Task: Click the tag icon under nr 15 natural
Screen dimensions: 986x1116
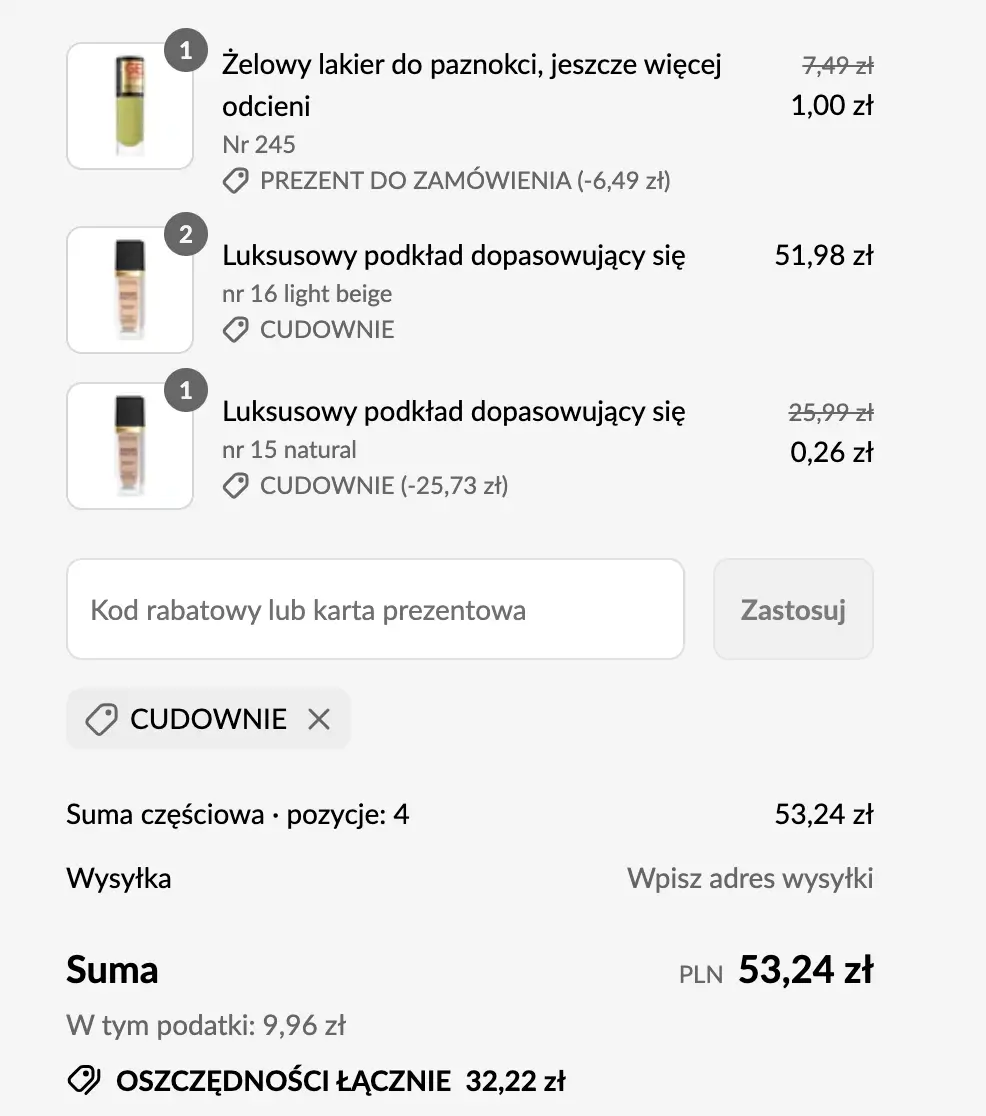Action: click(x=236, y=486)
